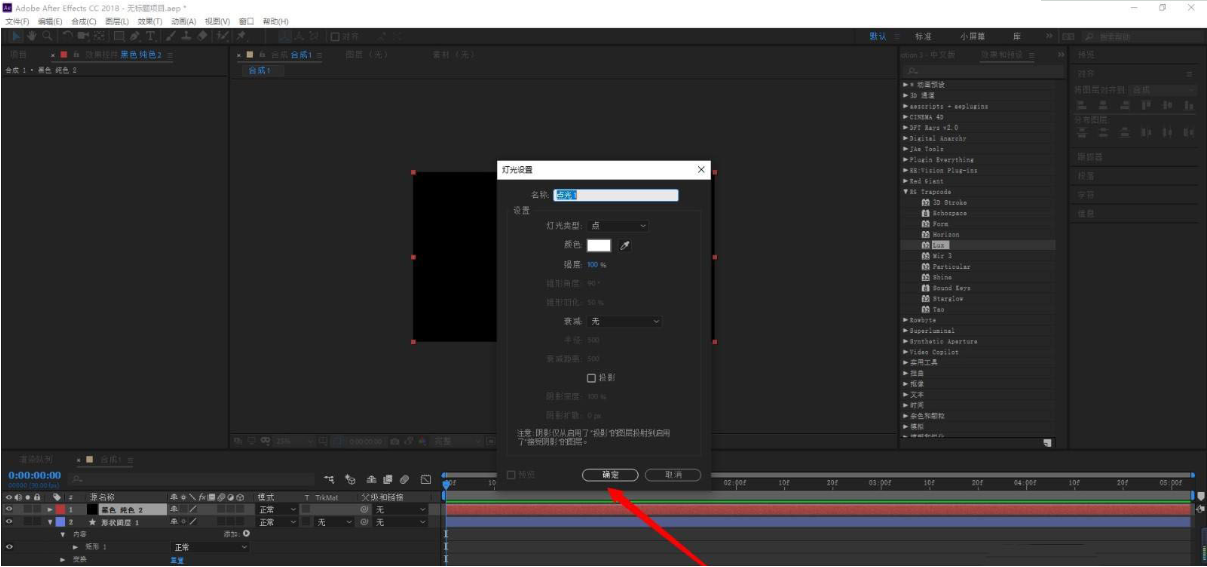Select the Pen tool
This screenshot has width=1207, height=567.
[x=134, y=36]
